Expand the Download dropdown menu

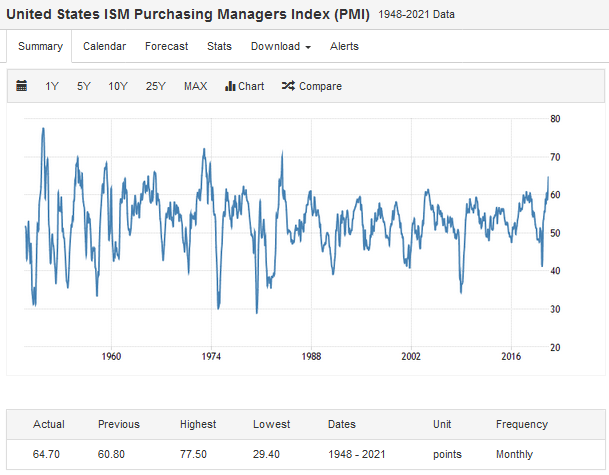click(x=281, y=46)
